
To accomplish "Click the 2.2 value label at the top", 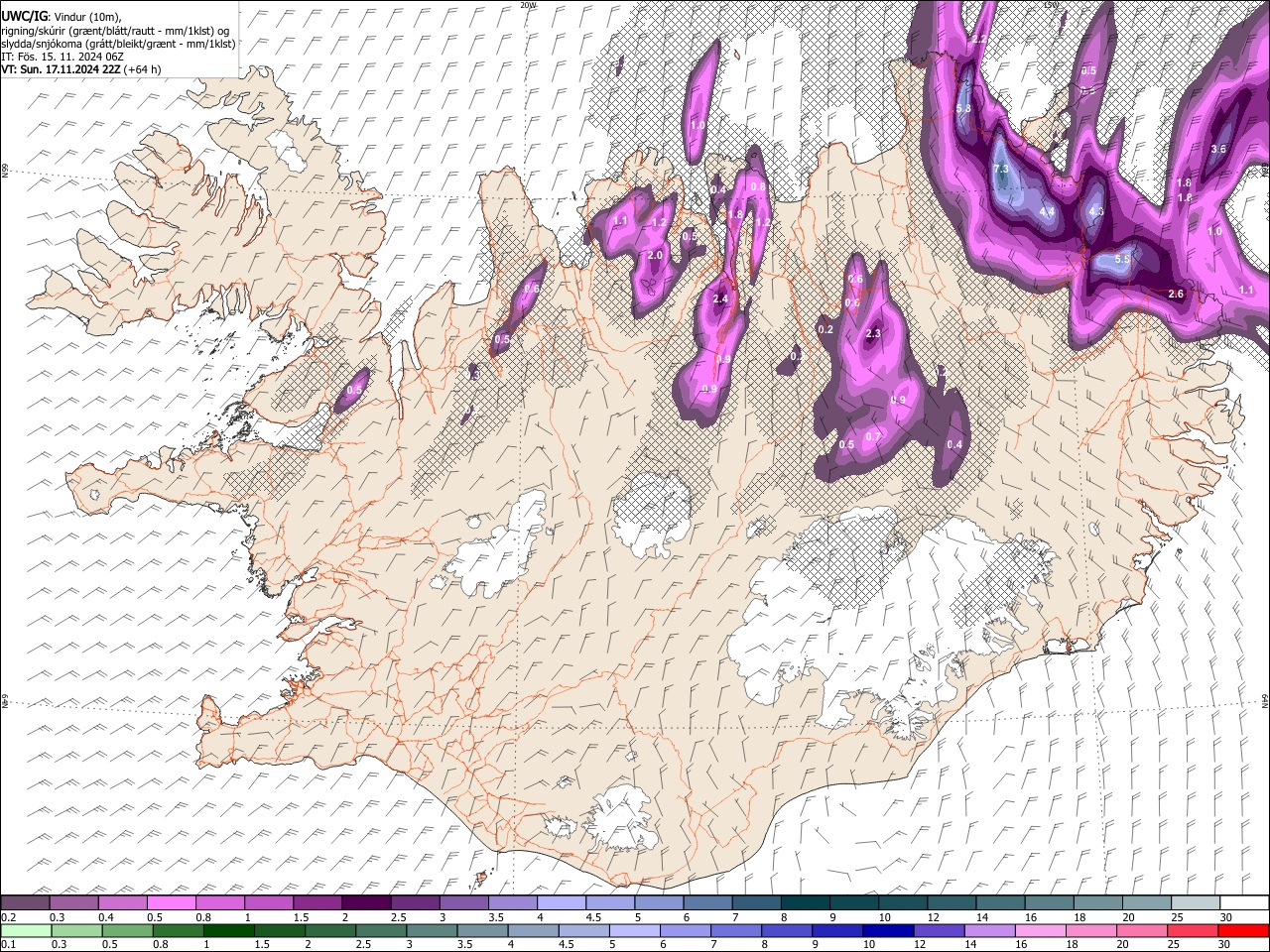I will point(979,40).
